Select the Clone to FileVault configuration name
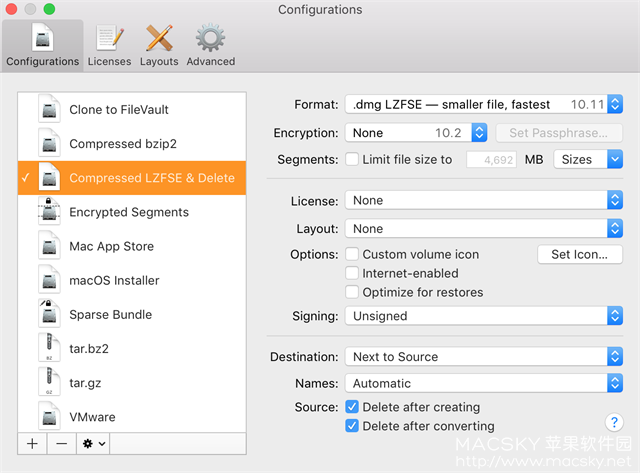The height and width of the screenshot is (473, 640). pyautogui.click(x=119, y=109)
